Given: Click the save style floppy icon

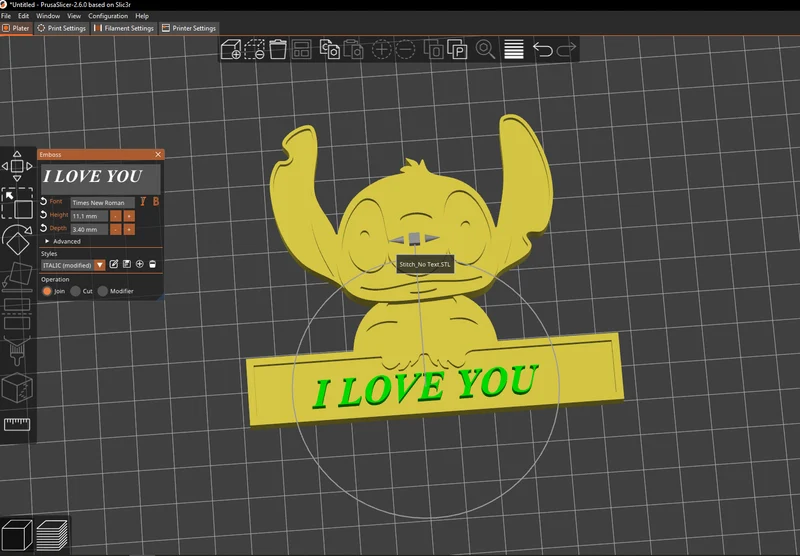Looking at the screenshot, I should click(127, 264).
